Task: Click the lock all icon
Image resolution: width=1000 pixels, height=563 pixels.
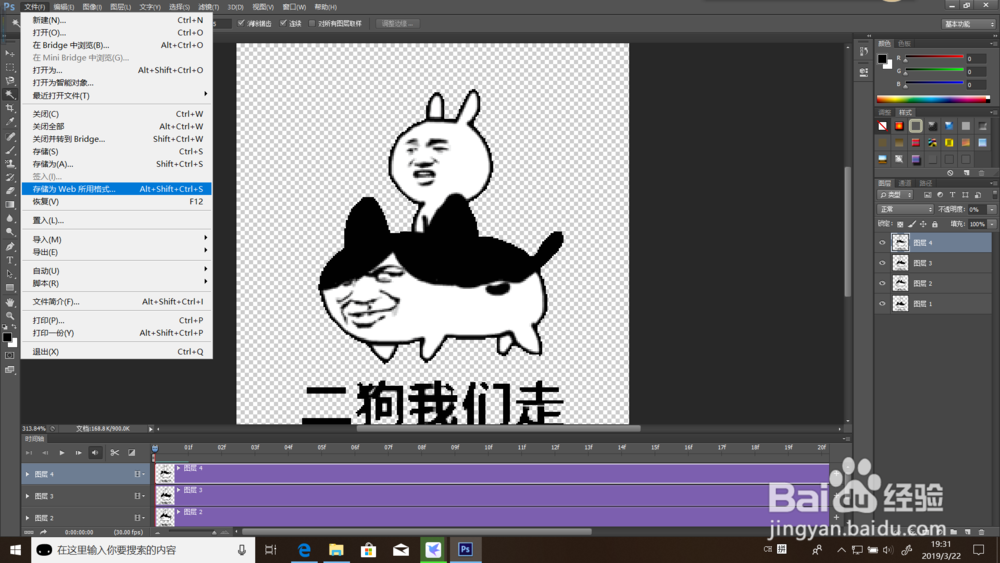Action: click(x=934, y=224)
